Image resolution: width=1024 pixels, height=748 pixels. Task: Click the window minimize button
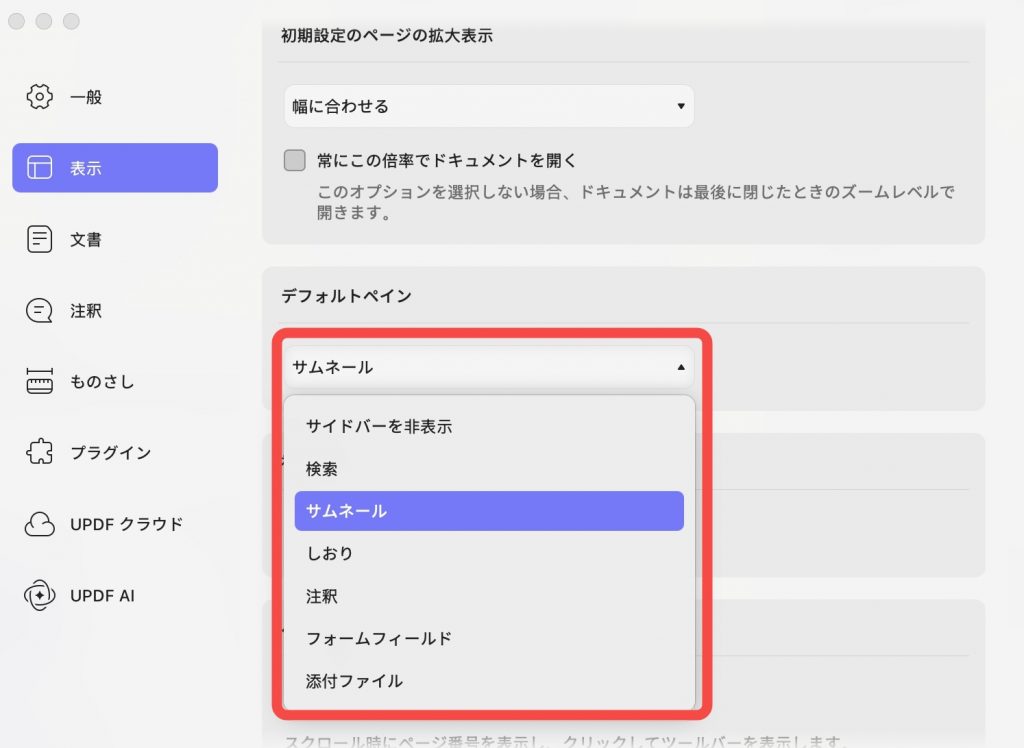coord(44,21)
